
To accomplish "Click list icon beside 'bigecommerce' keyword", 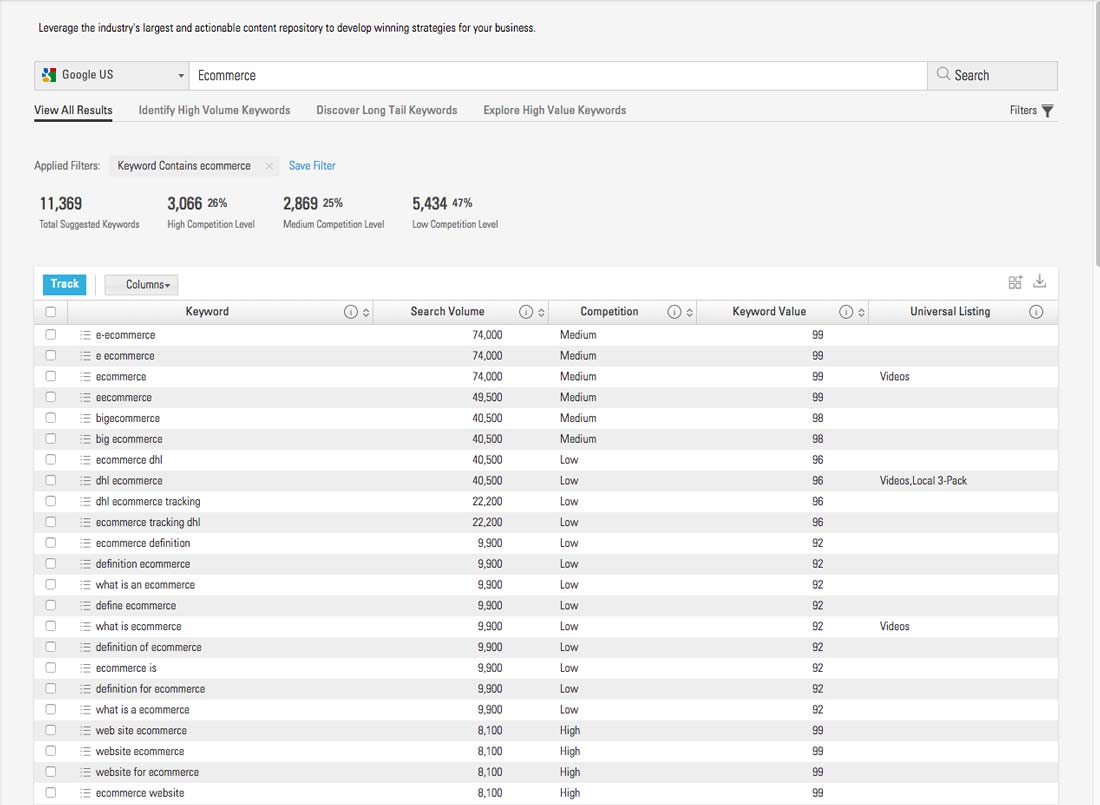I will coord(85,418).
